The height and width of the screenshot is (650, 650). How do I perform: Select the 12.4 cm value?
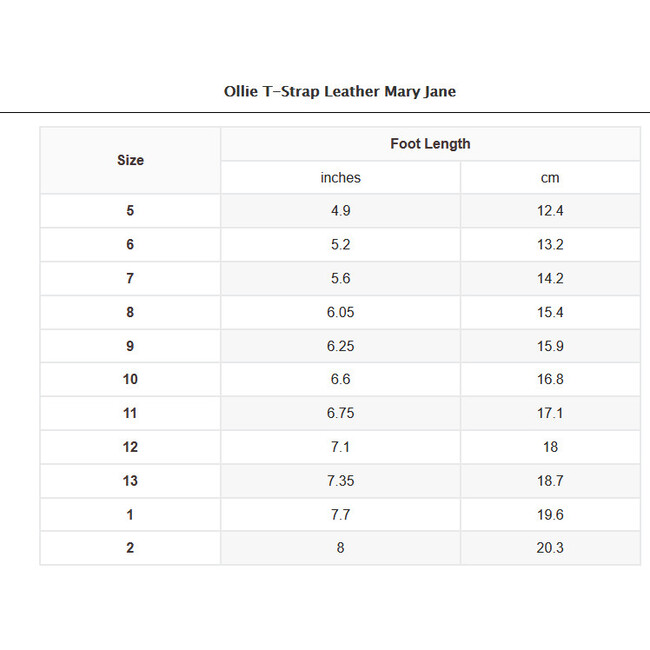[550, 211]
